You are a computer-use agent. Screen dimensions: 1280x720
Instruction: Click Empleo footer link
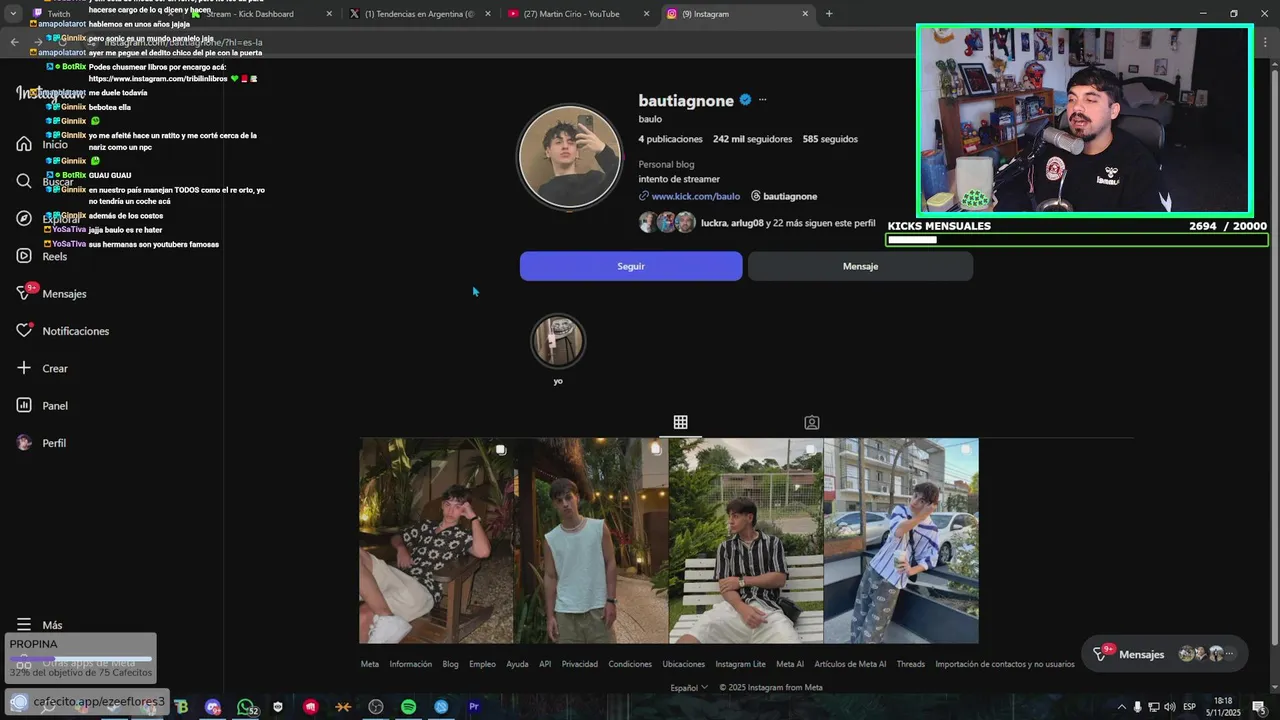tap(482, 664)
